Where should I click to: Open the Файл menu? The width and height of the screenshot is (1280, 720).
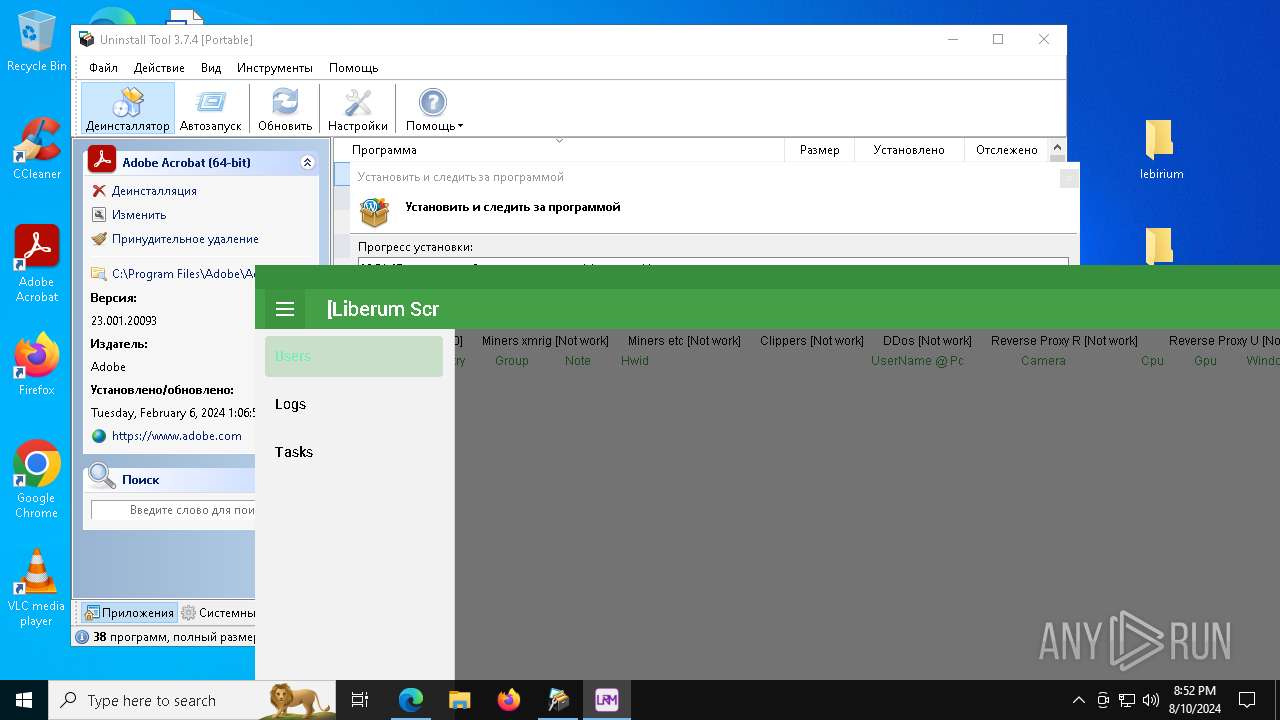103,68
